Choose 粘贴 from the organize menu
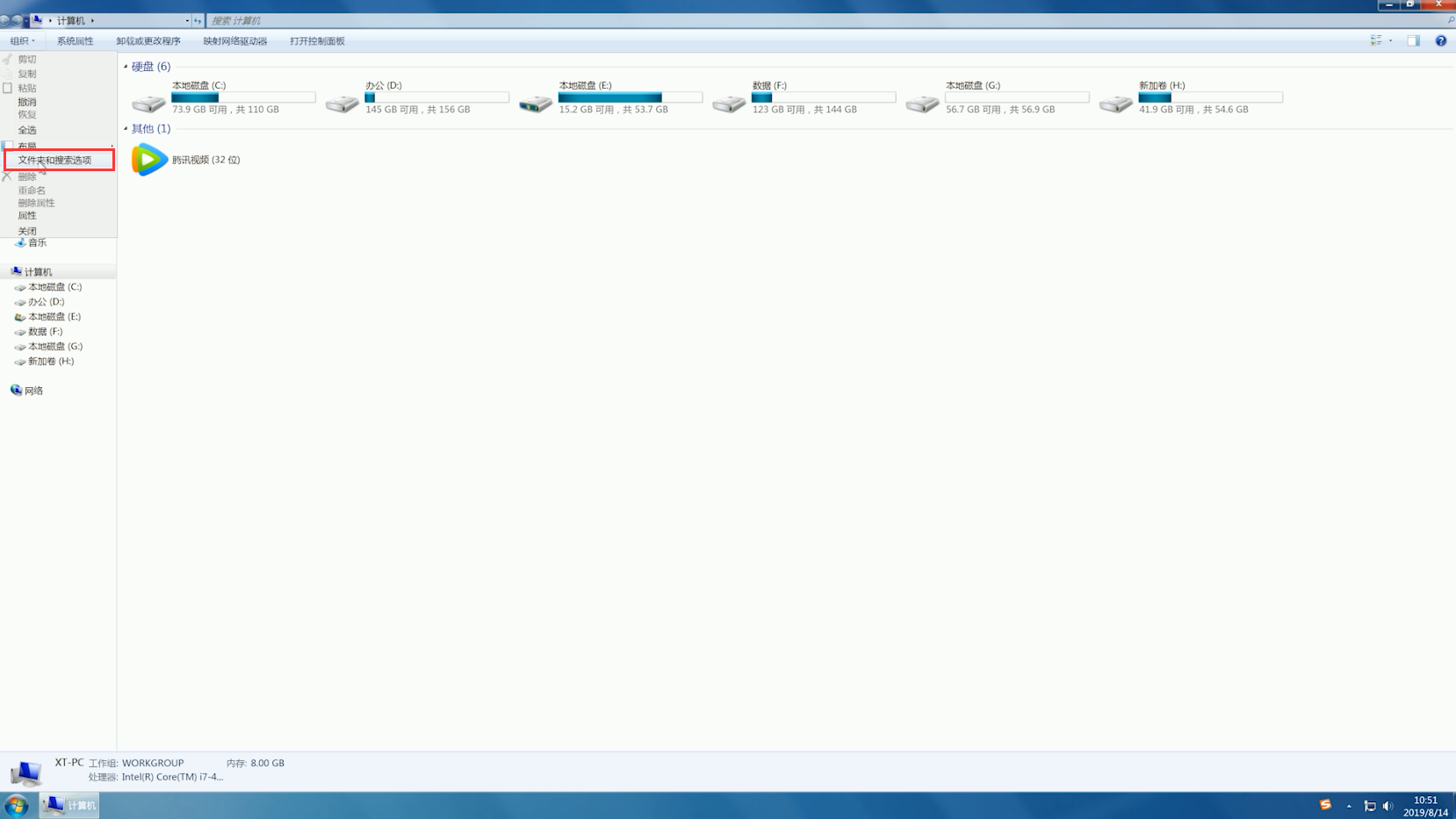1456x819 pixels. tap(27, 88)
